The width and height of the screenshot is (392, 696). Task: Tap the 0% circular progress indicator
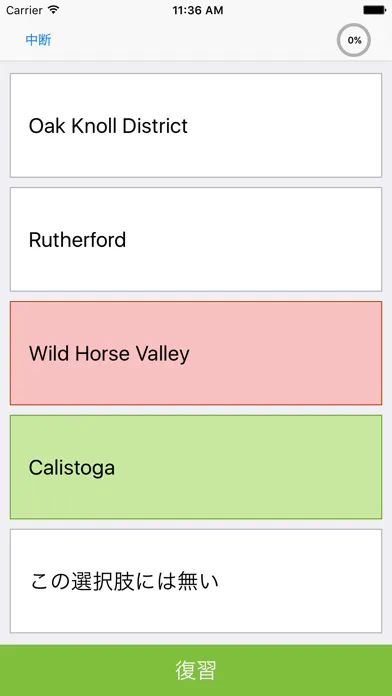click(354, 40)
